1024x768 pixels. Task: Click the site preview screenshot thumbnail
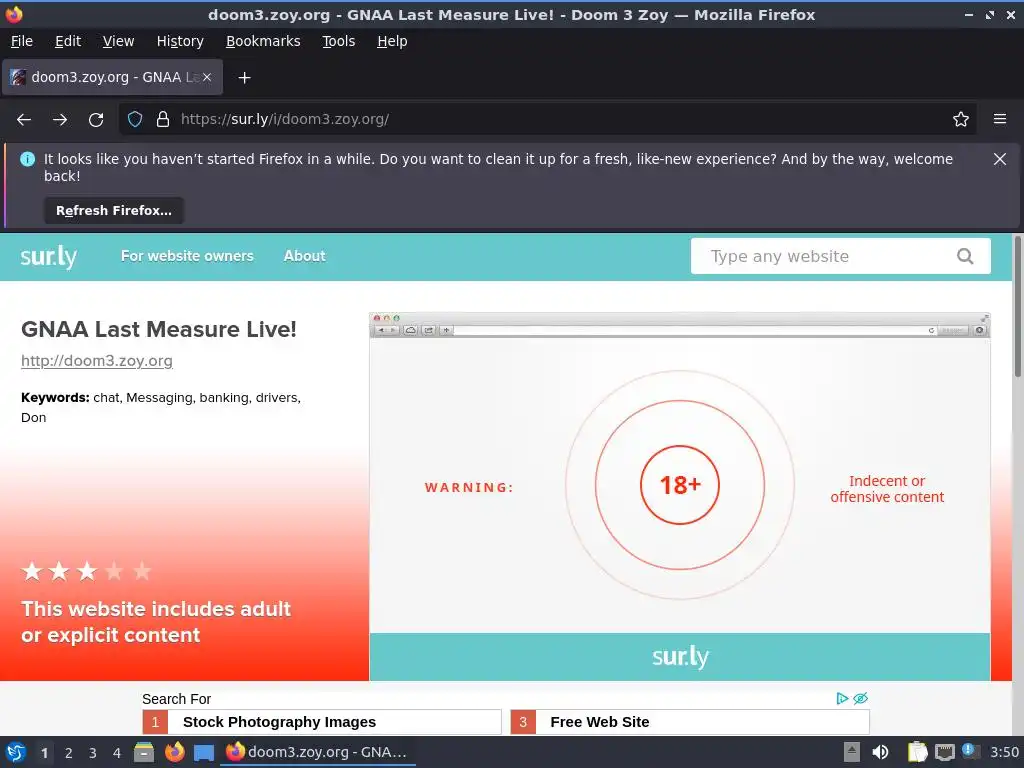[x=680, y=496]
